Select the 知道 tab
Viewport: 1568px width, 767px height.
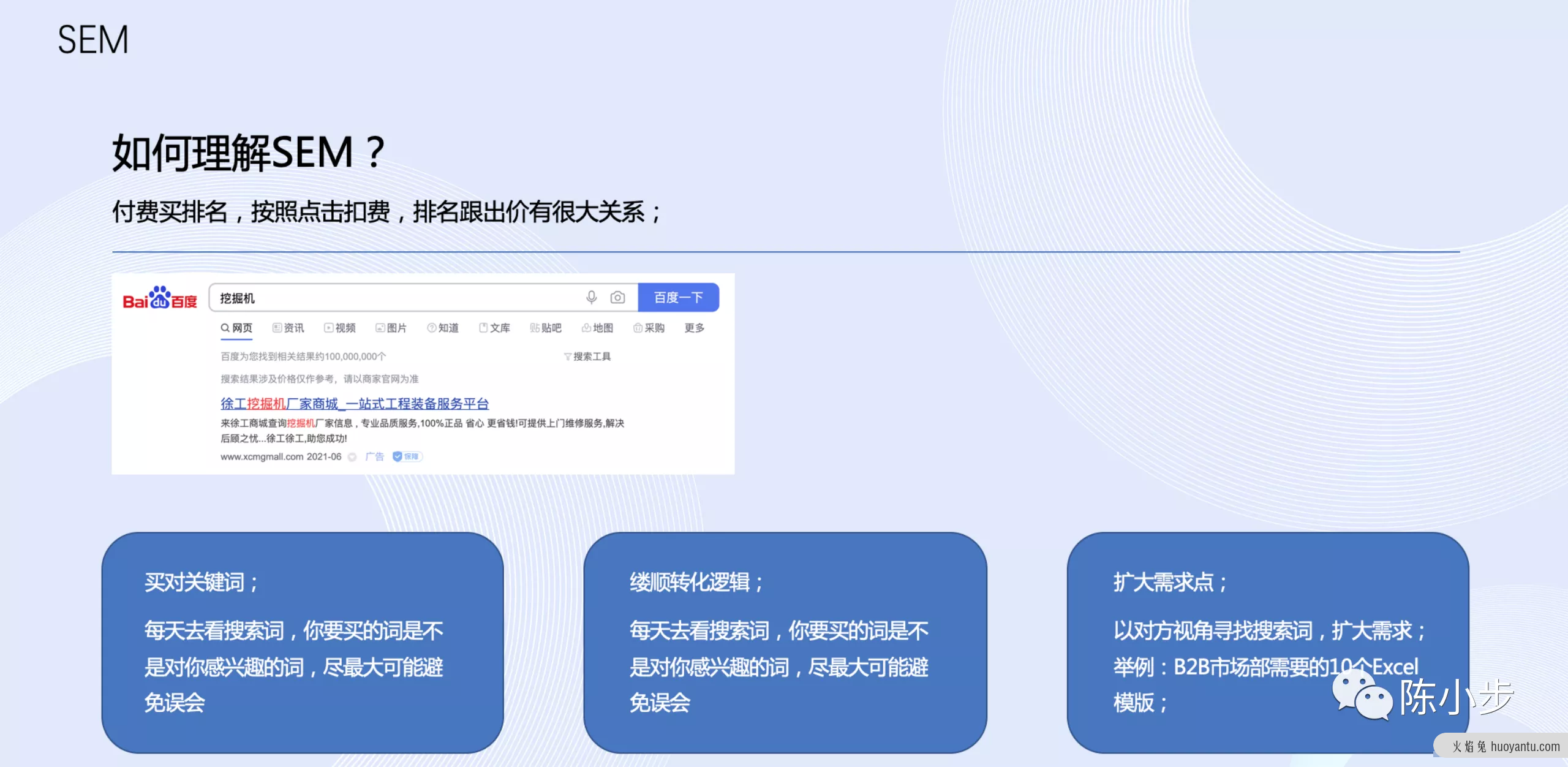tap(443, 328)
